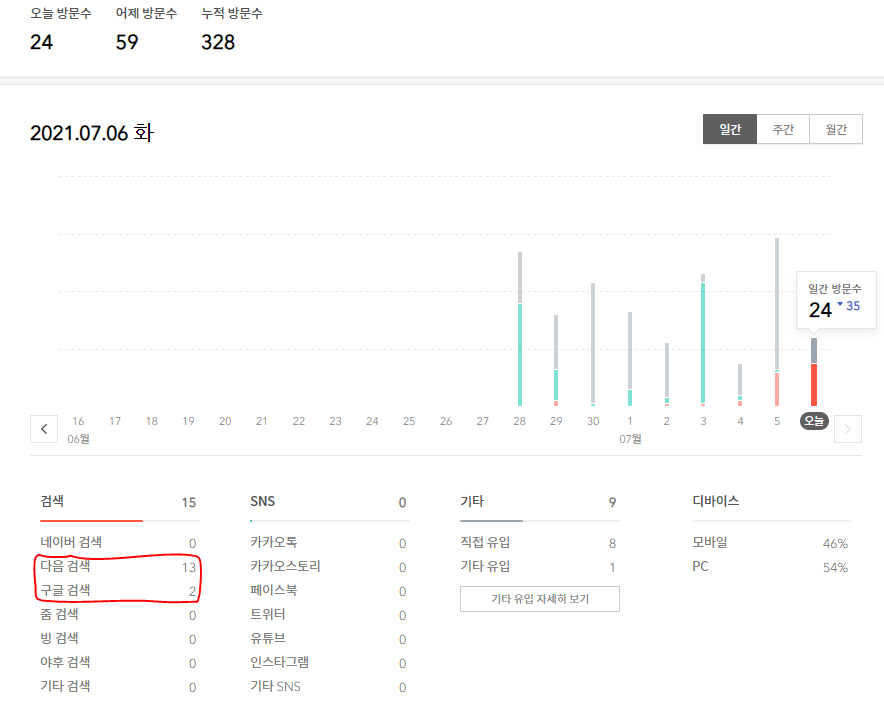This screenshot has height=711, width=884.
Task: Click the 트위터 row
Action: pos(329,615)
